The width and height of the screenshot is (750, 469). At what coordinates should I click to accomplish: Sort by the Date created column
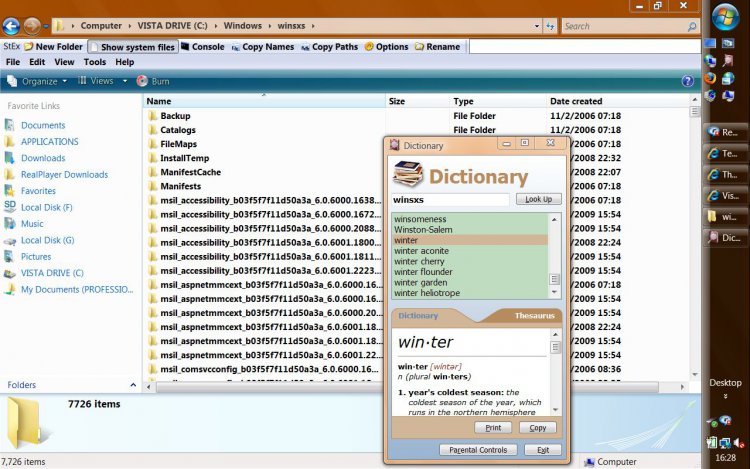pos(617,101)
